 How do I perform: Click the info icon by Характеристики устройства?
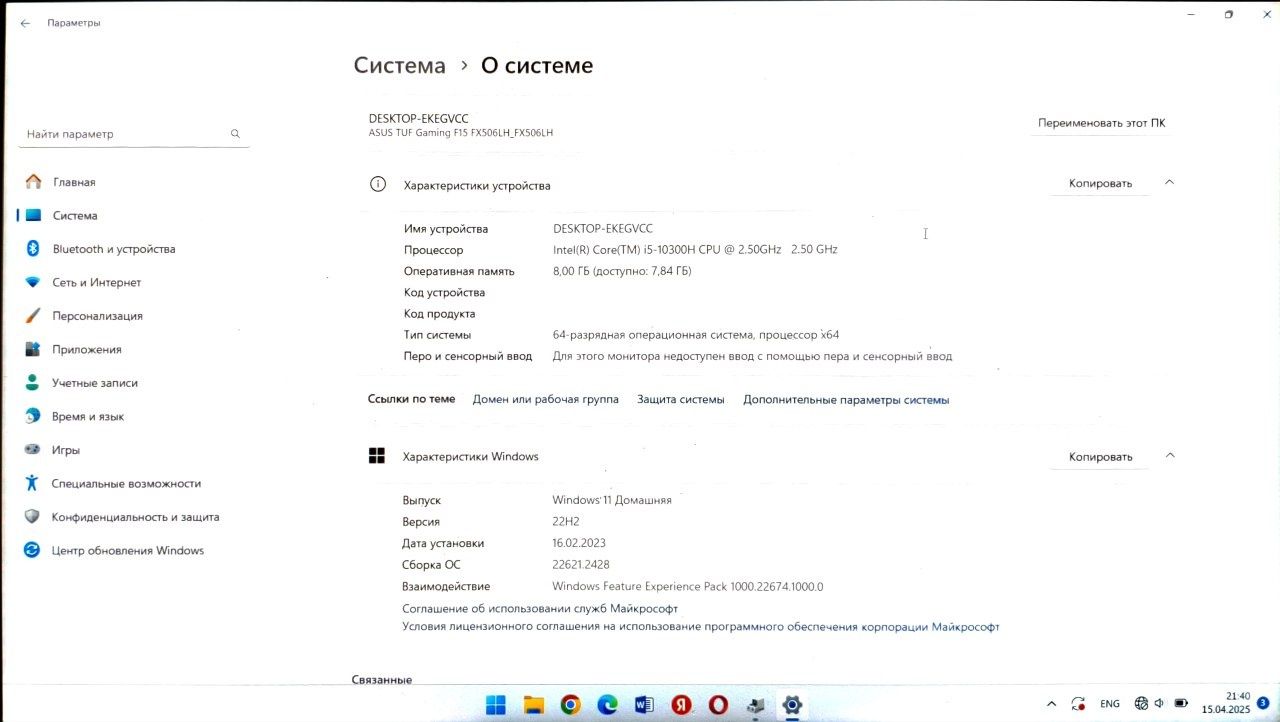pos(378,184)
